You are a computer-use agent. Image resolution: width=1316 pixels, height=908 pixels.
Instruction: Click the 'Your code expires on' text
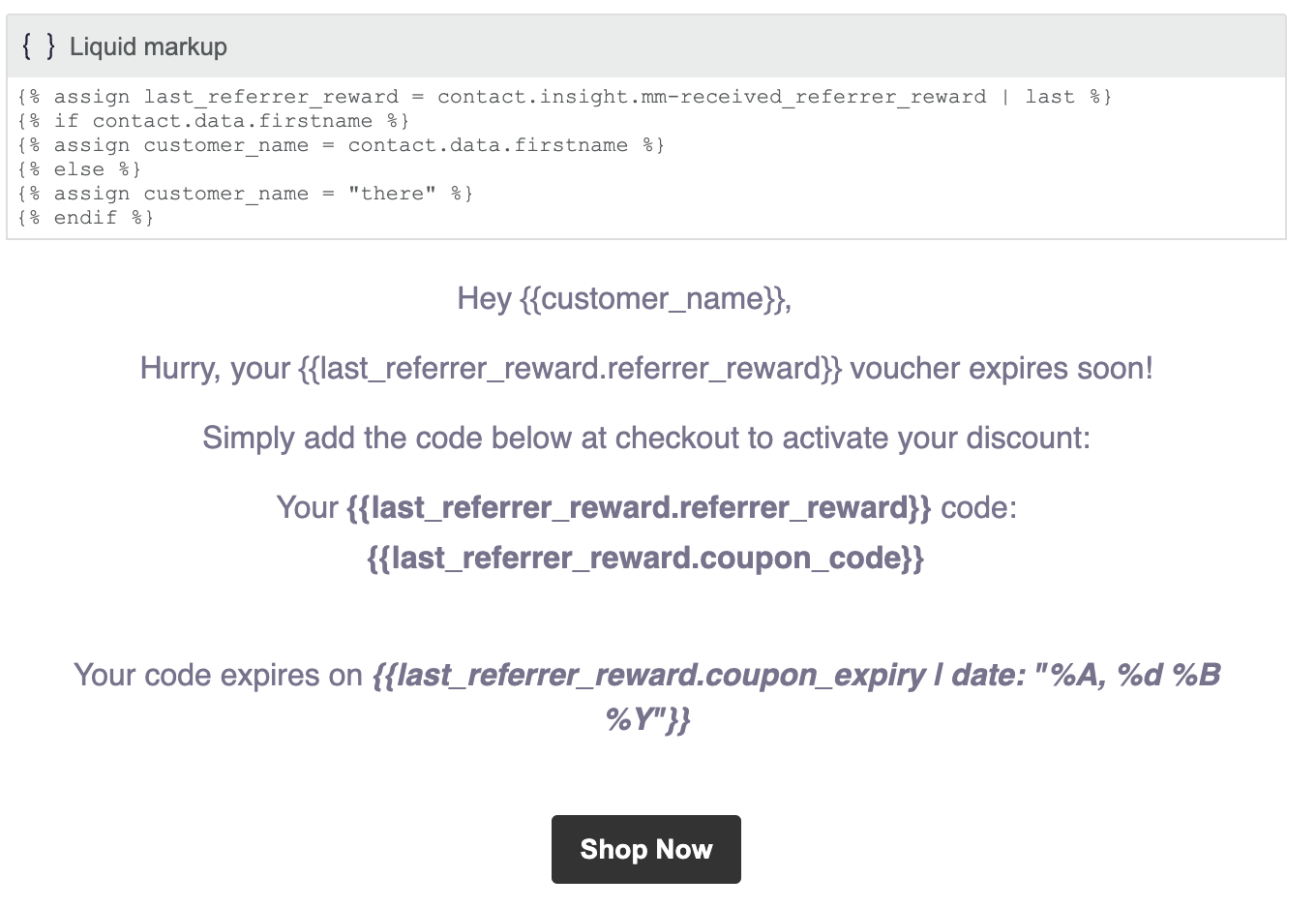click(x=219, y=675)
